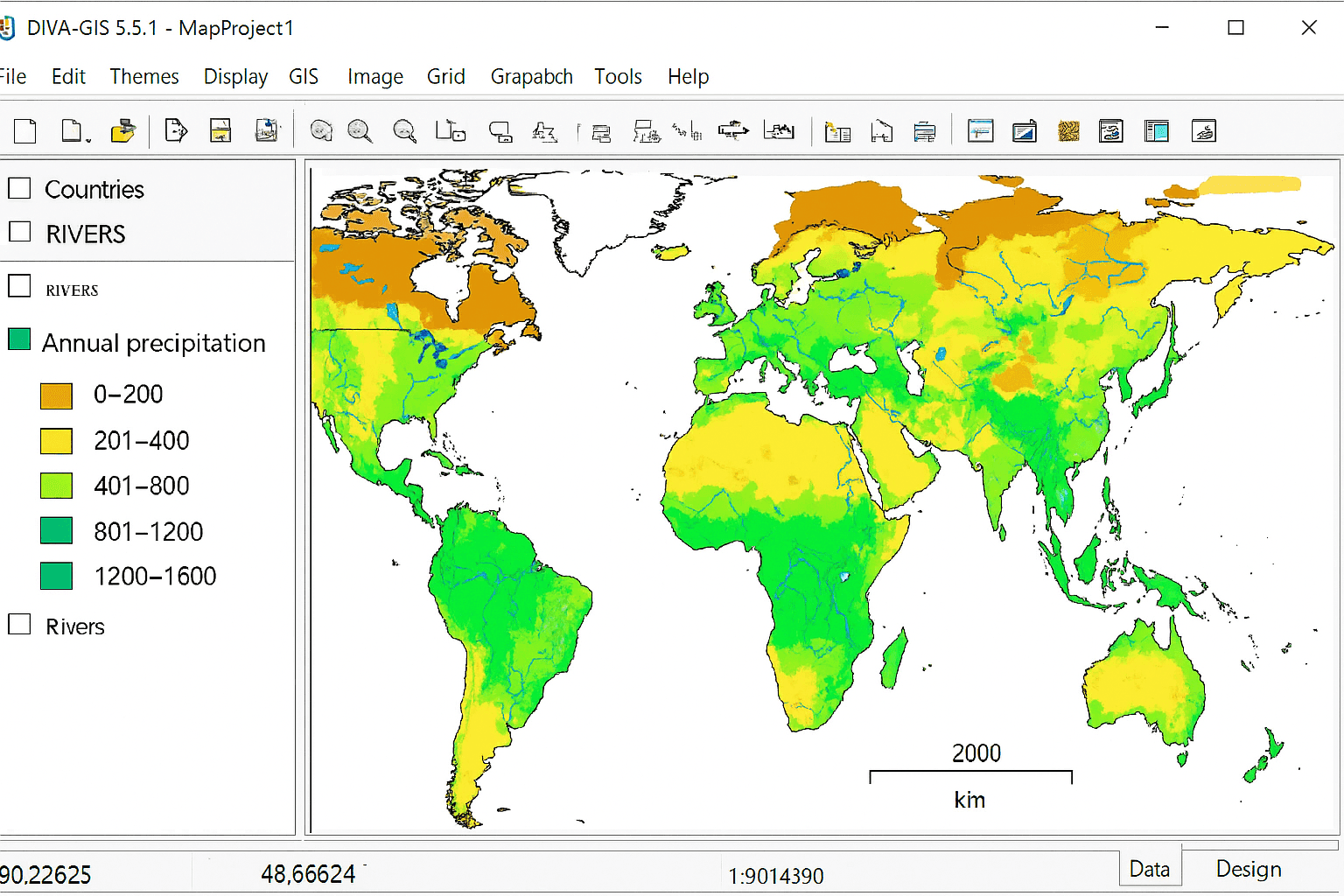Check the bottom Rivers layer checkbox
This screenshot has height=896, width=1344.
pyautogui.click(x=19, y=625)
